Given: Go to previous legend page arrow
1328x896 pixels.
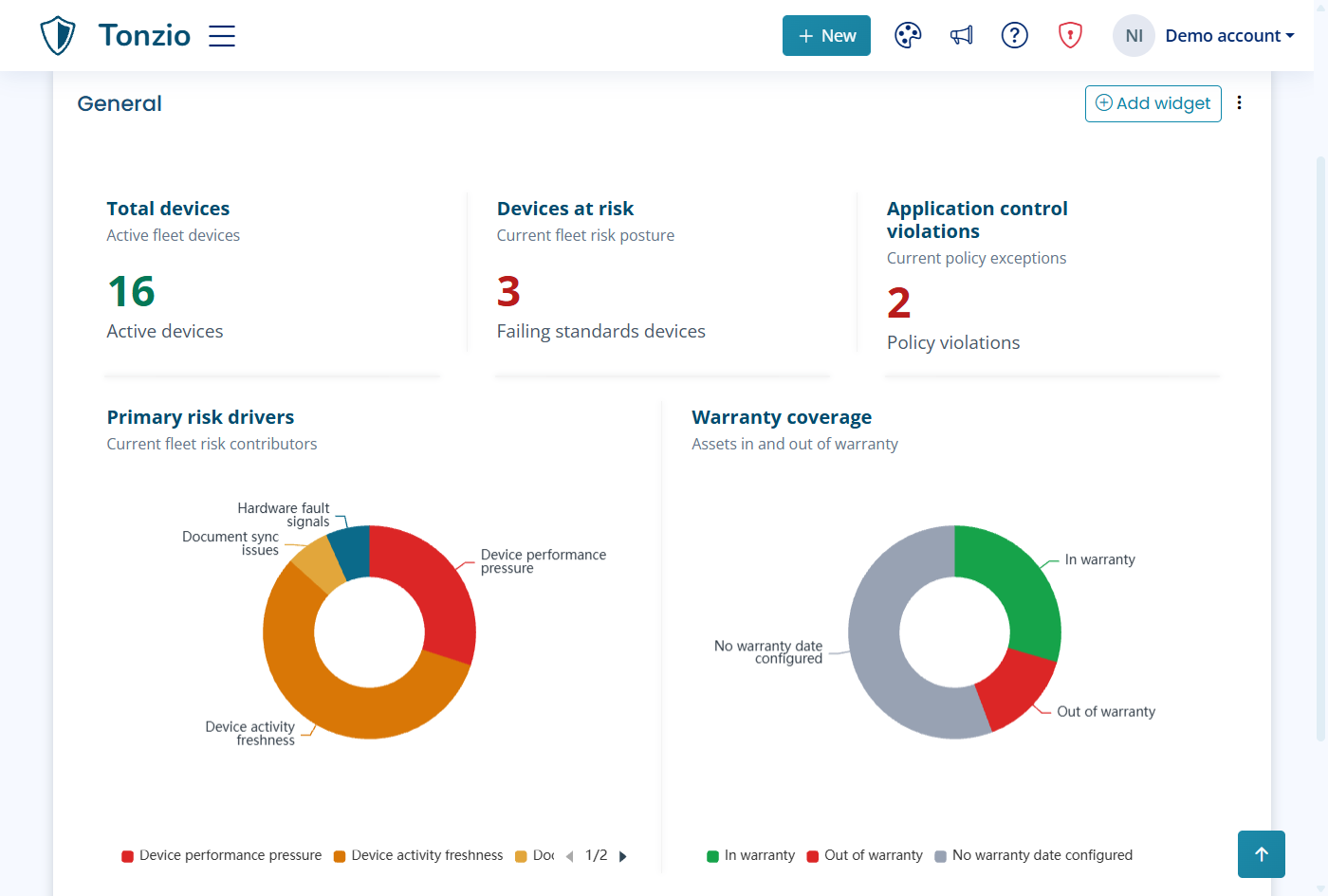Looking at the screenshot, I should (x=569, y=856).
